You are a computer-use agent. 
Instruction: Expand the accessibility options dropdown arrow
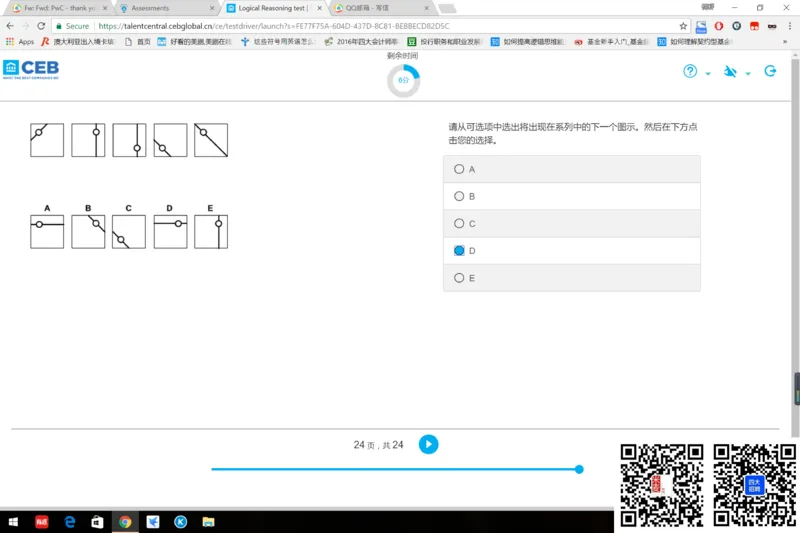pyautogui.click(x=748, y=73)
